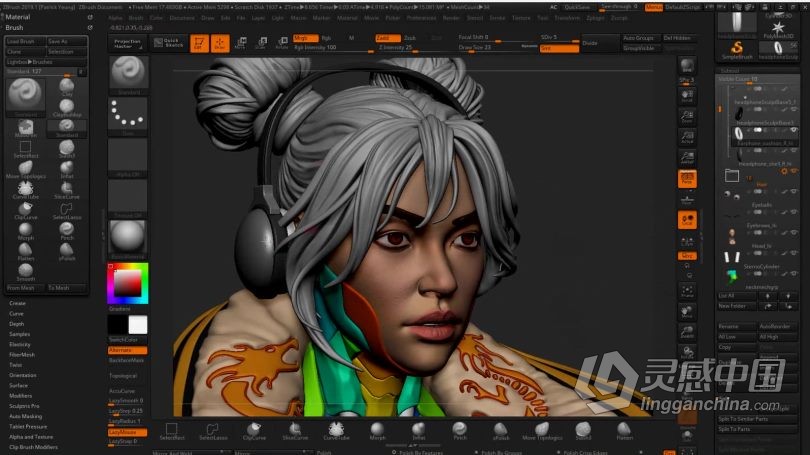
Task: Select the SelectLasso brush in Brush palette
Action: point(67,210)
